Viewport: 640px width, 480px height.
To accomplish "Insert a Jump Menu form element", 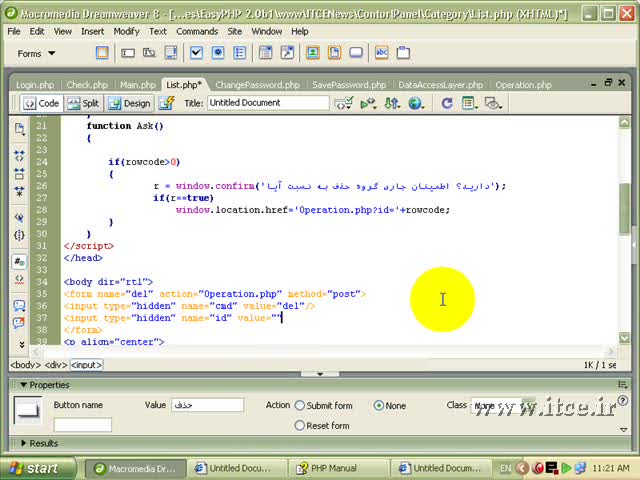I will tap(287, 53).
